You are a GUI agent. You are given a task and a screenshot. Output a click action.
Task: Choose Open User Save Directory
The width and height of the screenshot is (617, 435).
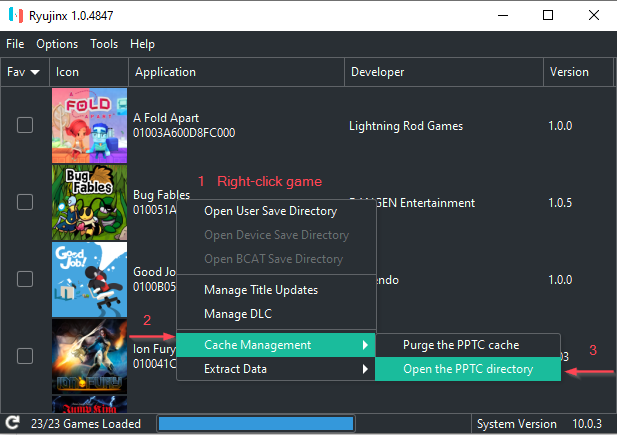(276, 211)
